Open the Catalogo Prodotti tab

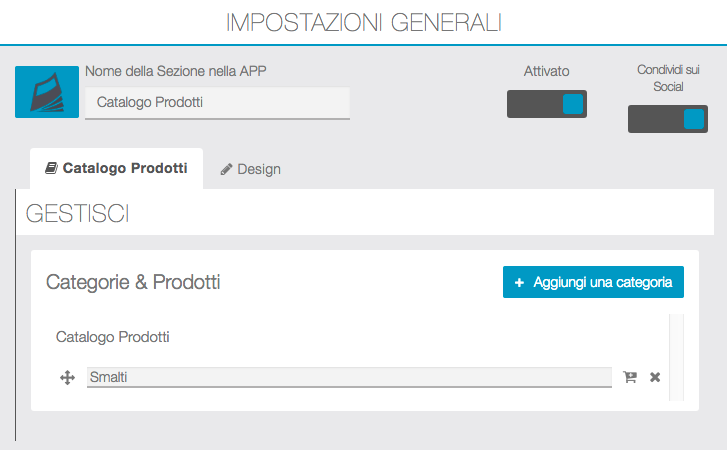coord(116,169)
